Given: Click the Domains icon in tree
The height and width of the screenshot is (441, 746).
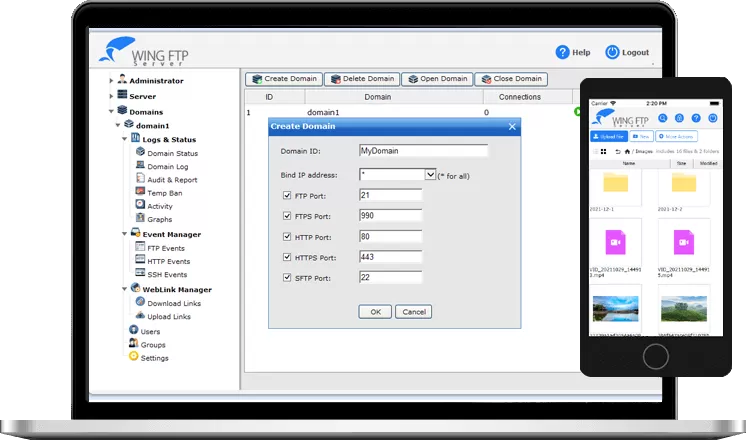Looking at the screenshot, I should pyautogui.click(x=122, y=110).
